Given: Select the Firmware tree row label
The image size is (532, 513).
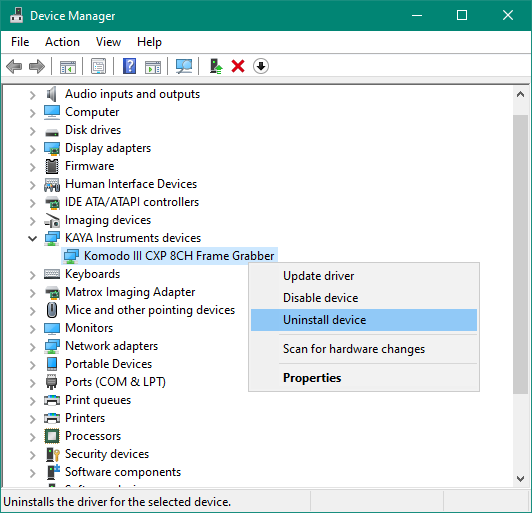Looking at the screenshot, I should click(x=90, y=166).
